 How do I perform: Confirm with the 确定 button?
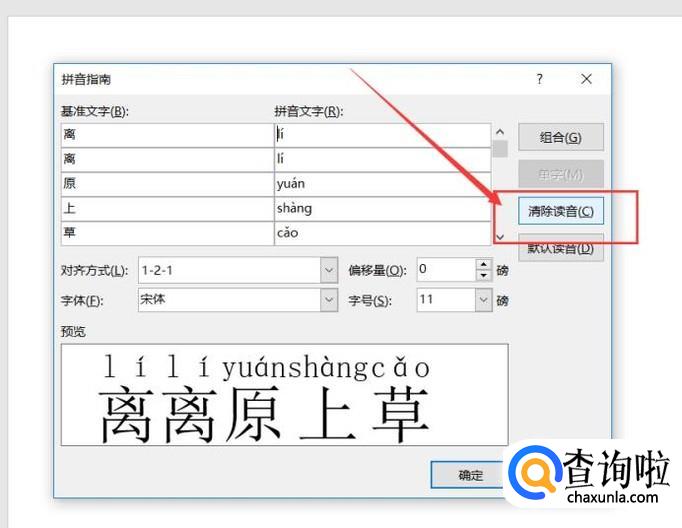pyautogui.click(x=471, y=475)
